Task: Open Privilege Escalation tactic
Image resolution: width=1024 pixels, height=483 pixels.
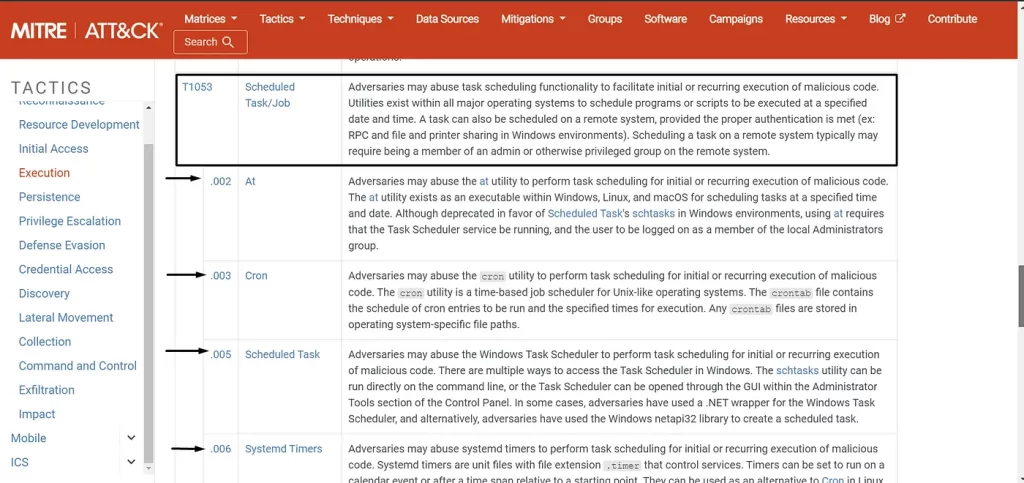Action: 70,221
